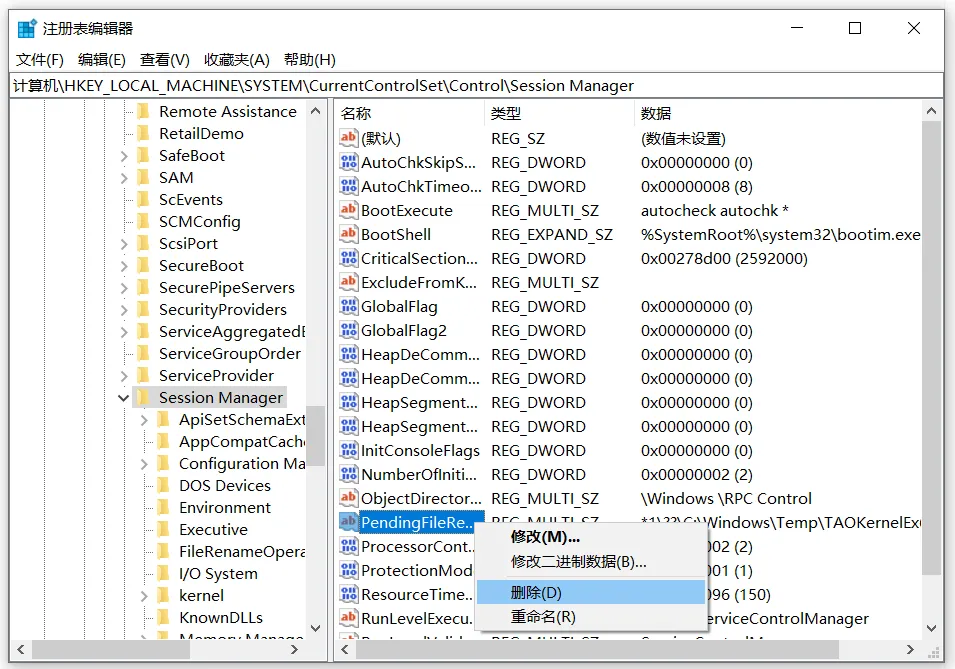The height and width of the screenshot is (669, 955).
Task: Click the folder icon of SecureBoot key
Action: (144, 266)
